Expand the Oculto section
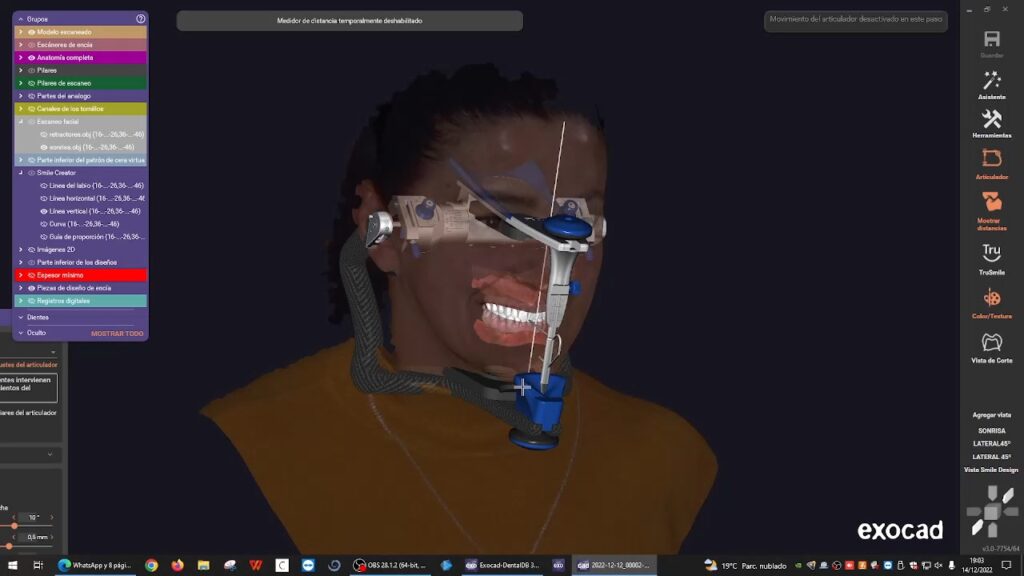Image resolution: width=1024 pixels, height=576 pixels. pyautogui.click(x=20, y=333)
